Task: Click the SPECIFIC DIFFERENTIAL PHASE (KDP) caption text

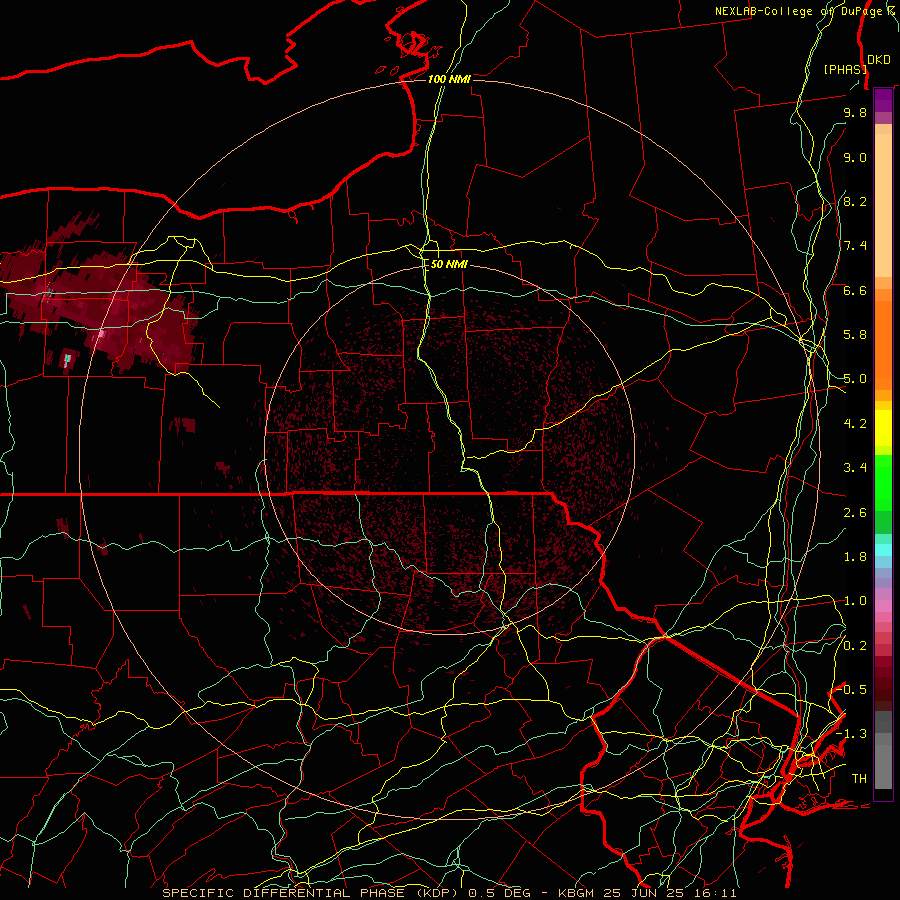Action: 313,893
